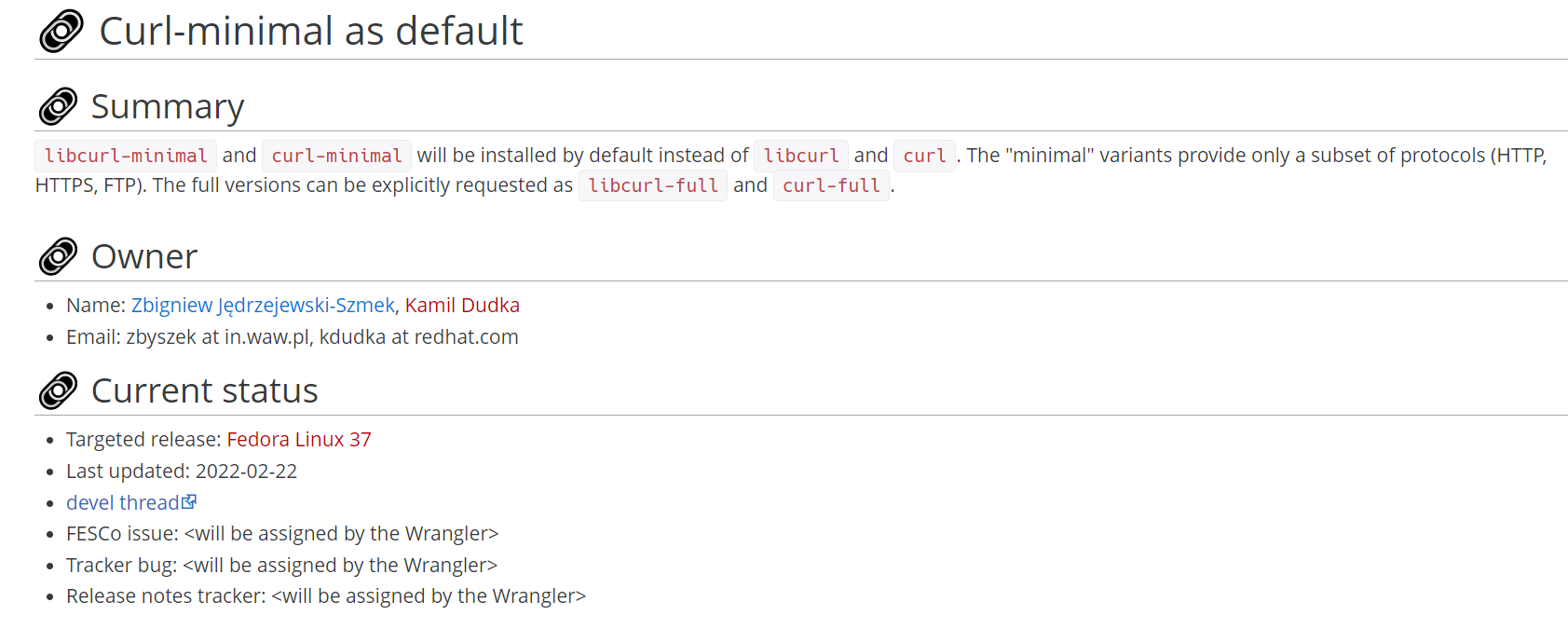Click the Summary section heading

(168, 107)
